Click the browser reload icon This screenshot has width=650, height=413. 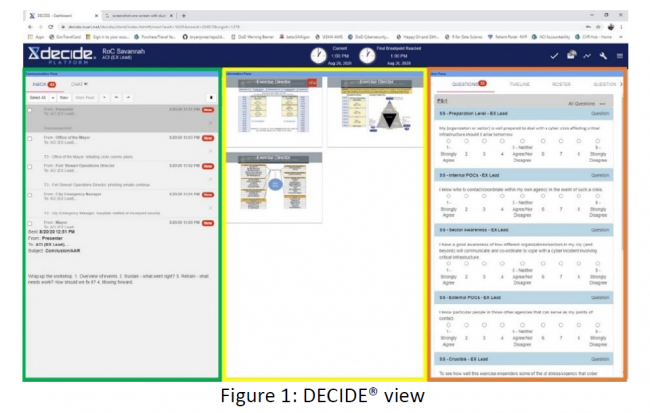pos(51,27)
